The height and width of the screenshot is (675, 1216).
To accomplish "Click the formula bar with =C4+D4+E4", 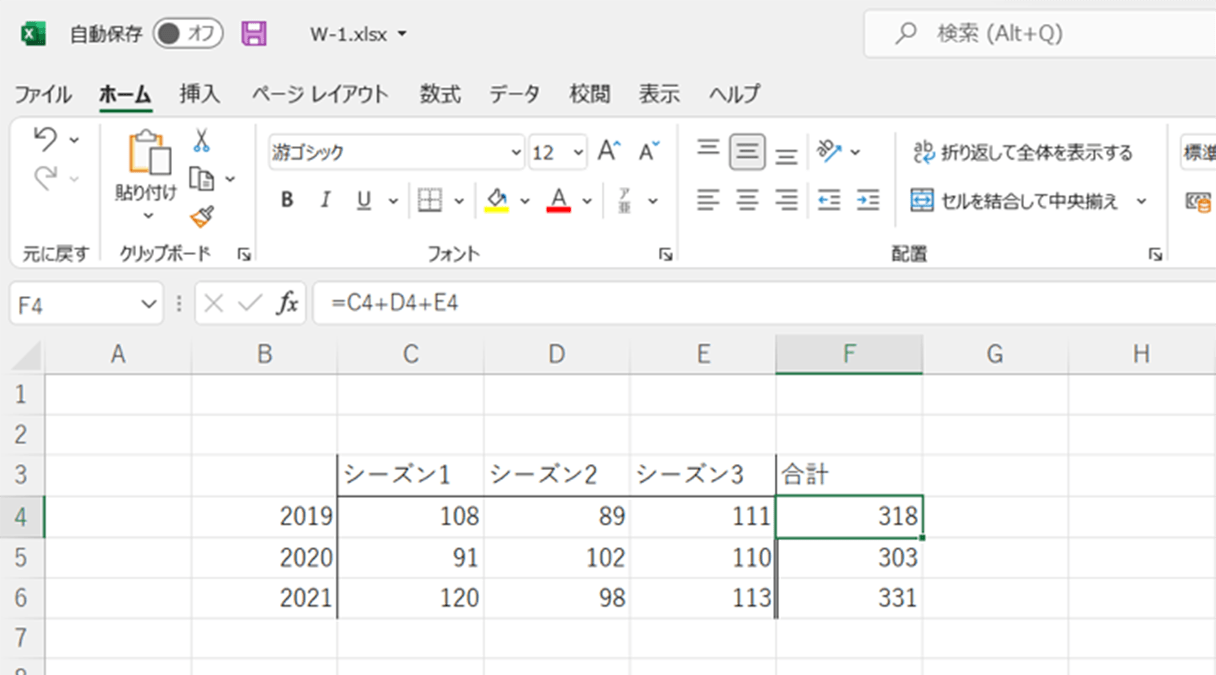I will point(765,304).
